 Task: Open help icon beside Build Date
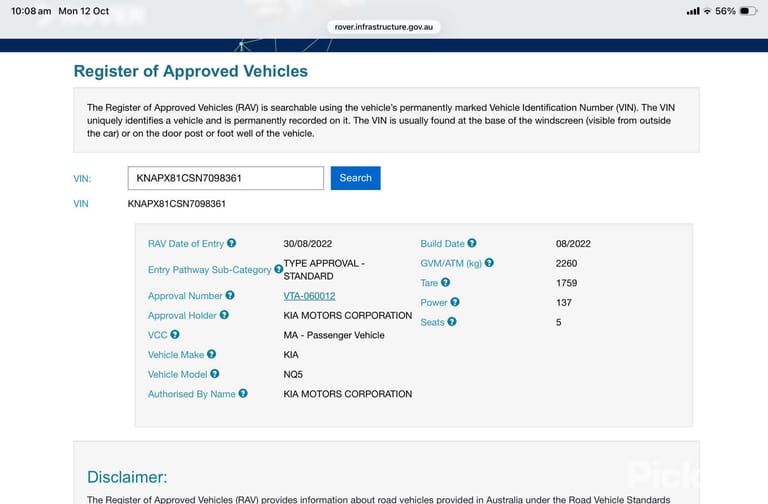tap(472, 243)
